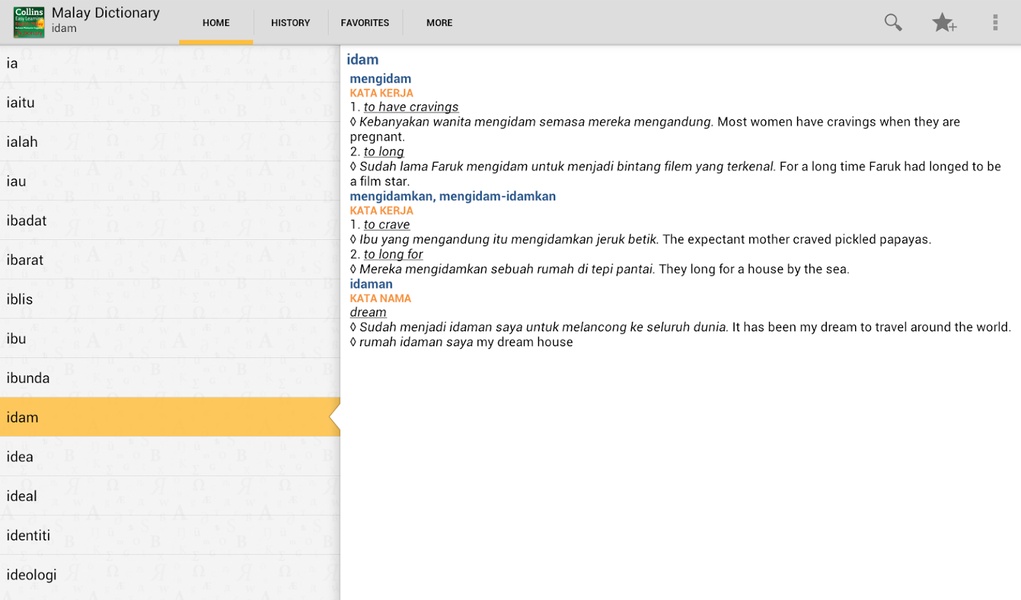Open the HISTORY tab
The width and height of the screenshot is (1021, 600).
pyautogui.click(x=290, y=23)
